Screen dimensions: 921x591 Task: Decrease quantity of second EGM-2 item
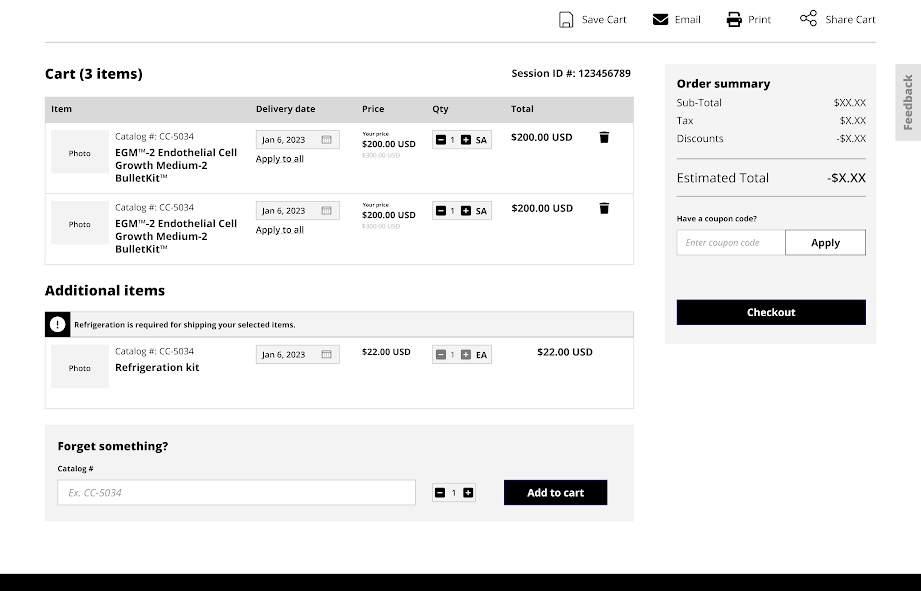pyautogui.click(x=441, y=211)
